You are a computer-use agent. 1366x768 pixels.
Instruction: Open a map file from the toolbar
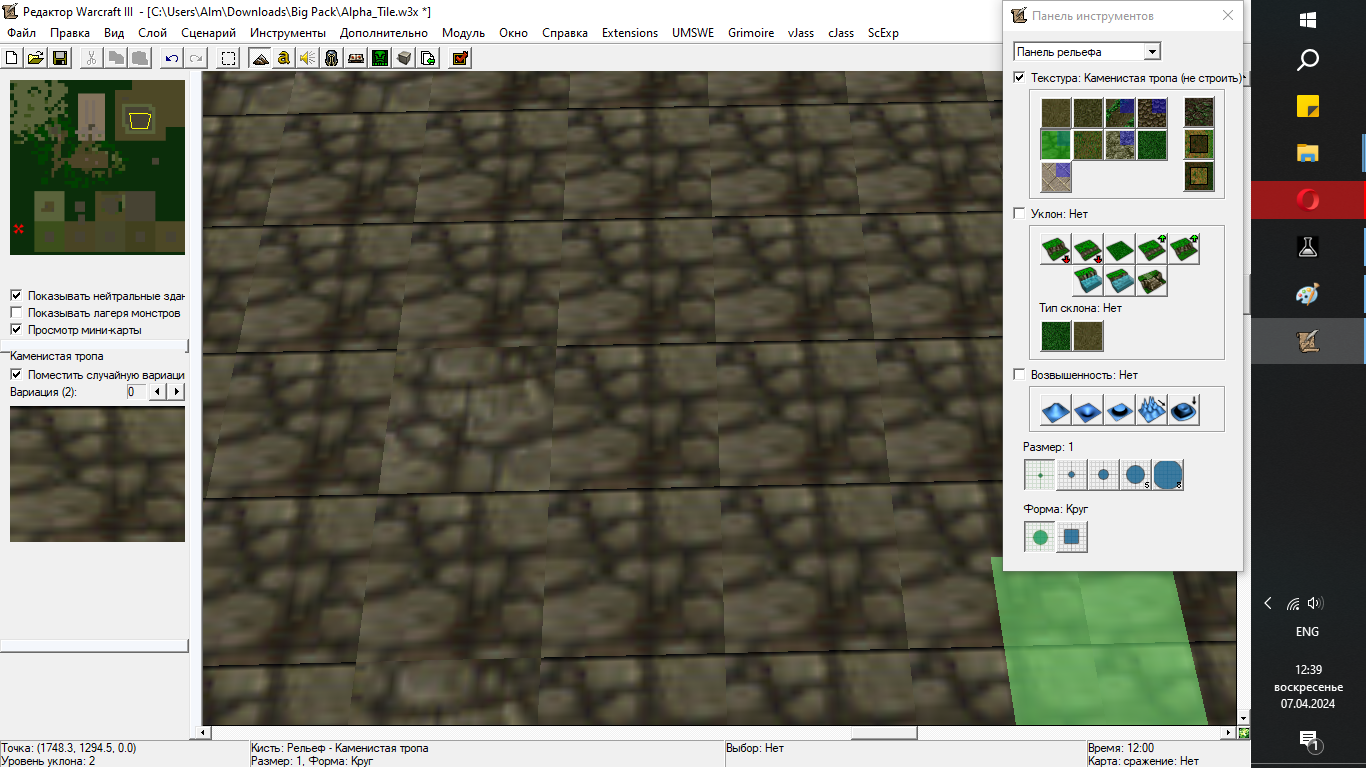(36, 58)
